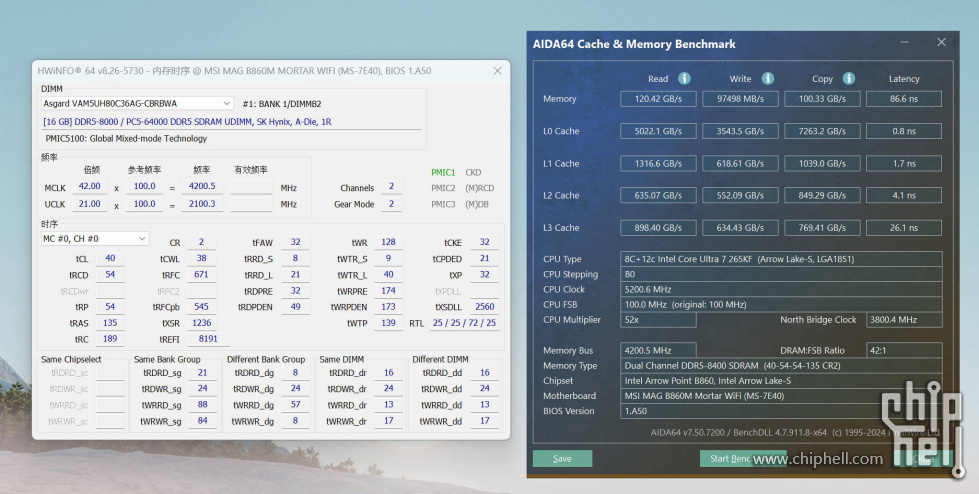Click the tRC value 189
Viewport: 979px width, 494px height.
[x=110, y=339]
